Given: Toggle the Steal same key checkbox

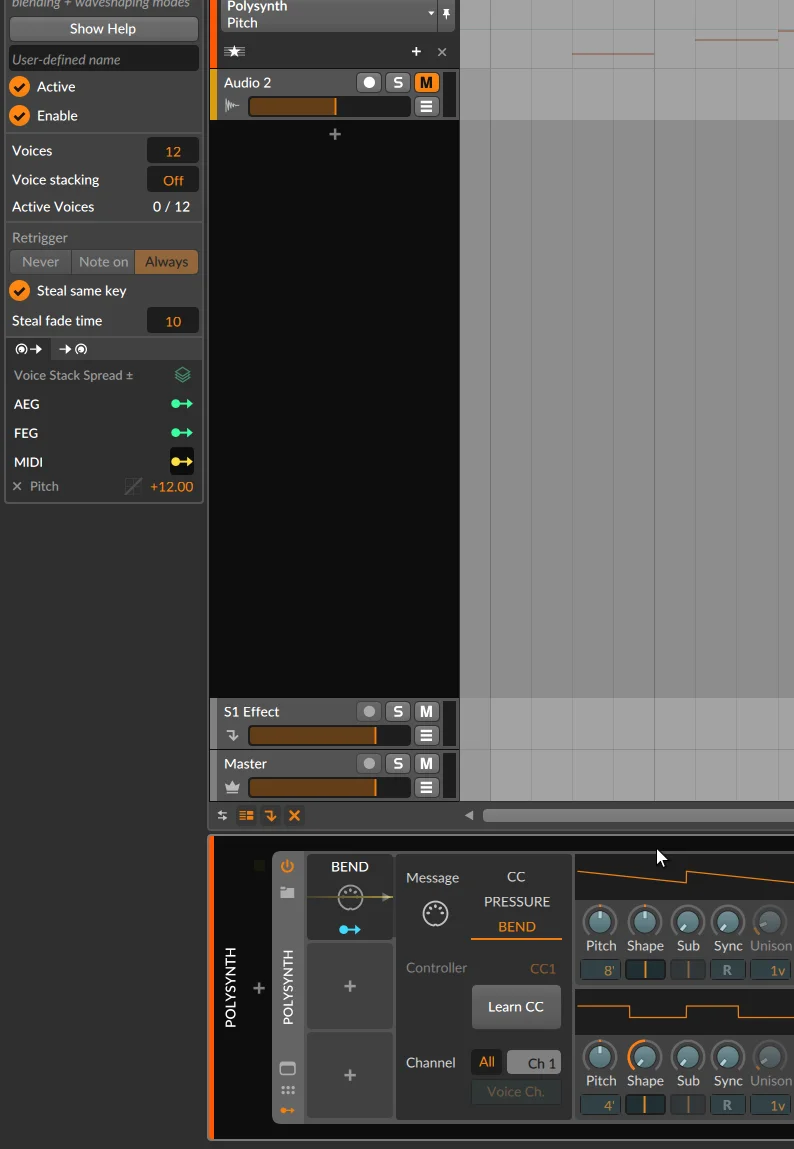Looking at the screenshot, I should pyautogui.click(x=20, y=291).
